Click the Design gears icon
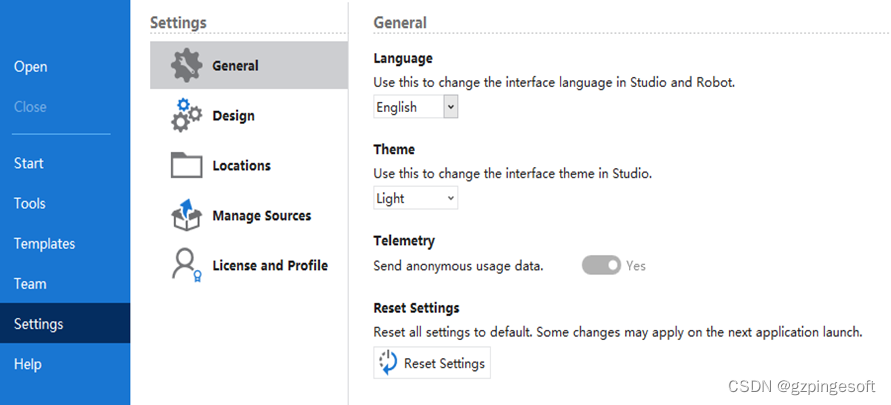 point(186,116)
